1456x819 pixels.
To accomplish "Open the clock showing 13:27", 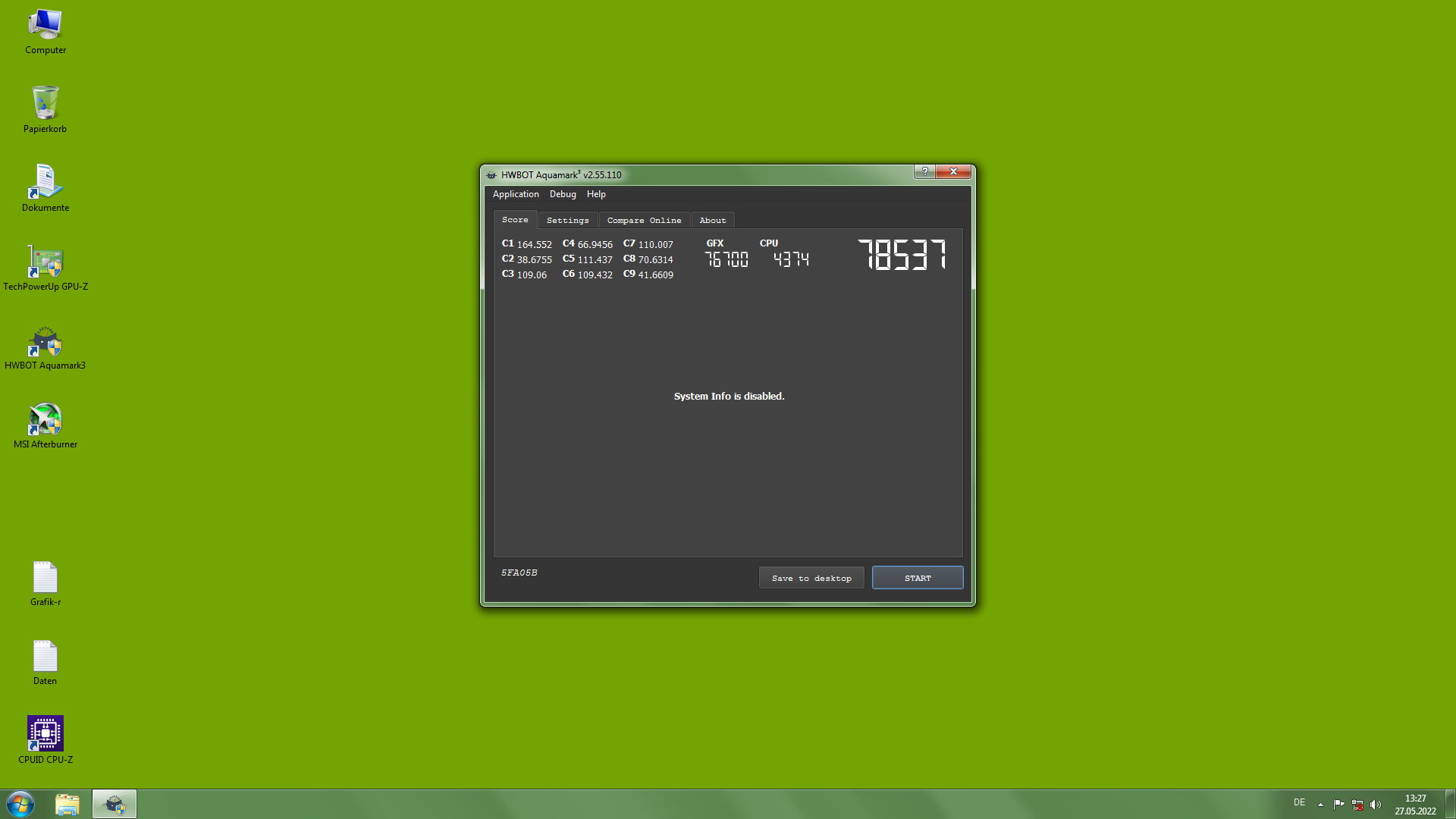I will pyautogui.click(x=1415, y=805).
